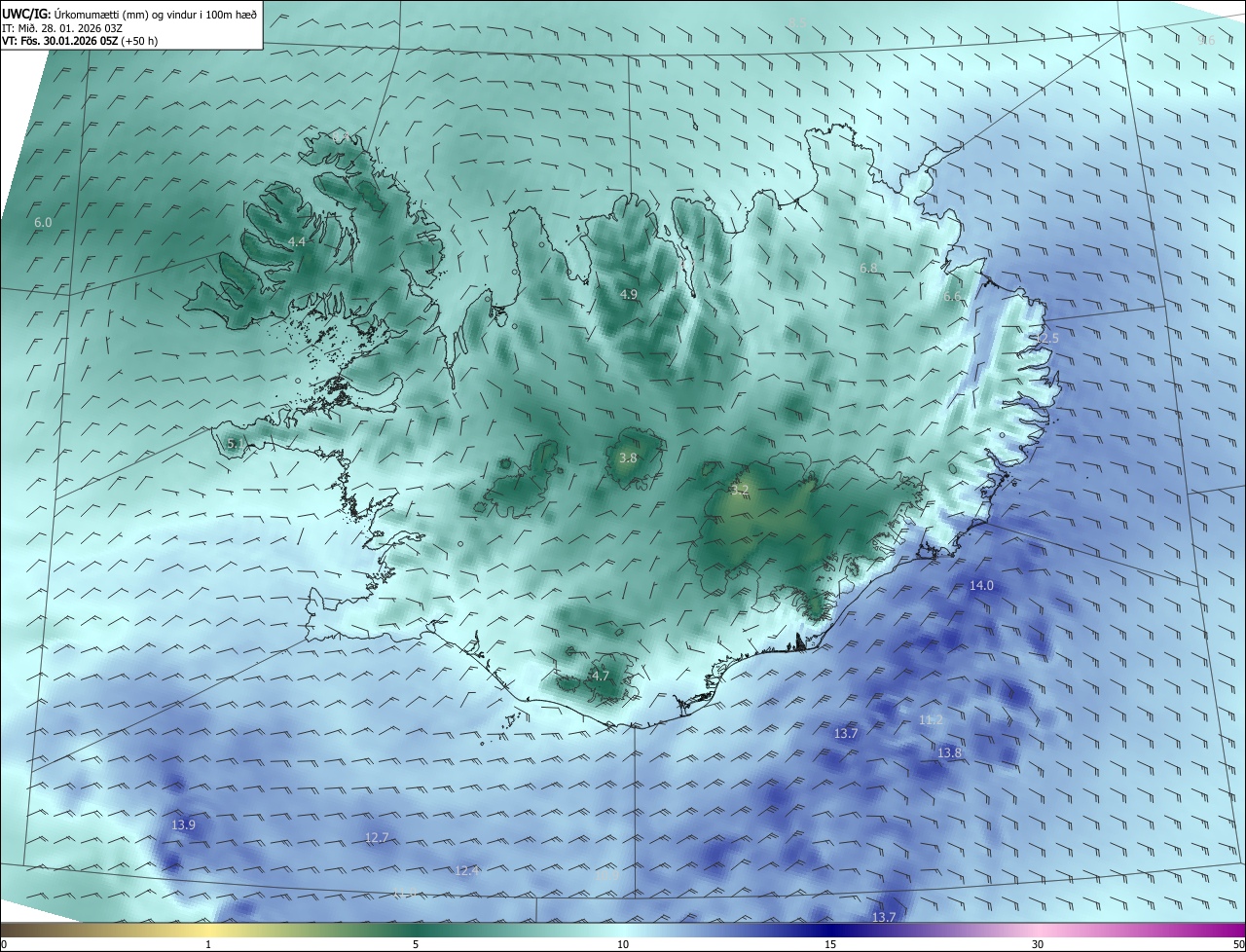Select the 12.5 value on the east coast
The height and width of the screenshot is (952, 1246).
(x=1046, y=338)
